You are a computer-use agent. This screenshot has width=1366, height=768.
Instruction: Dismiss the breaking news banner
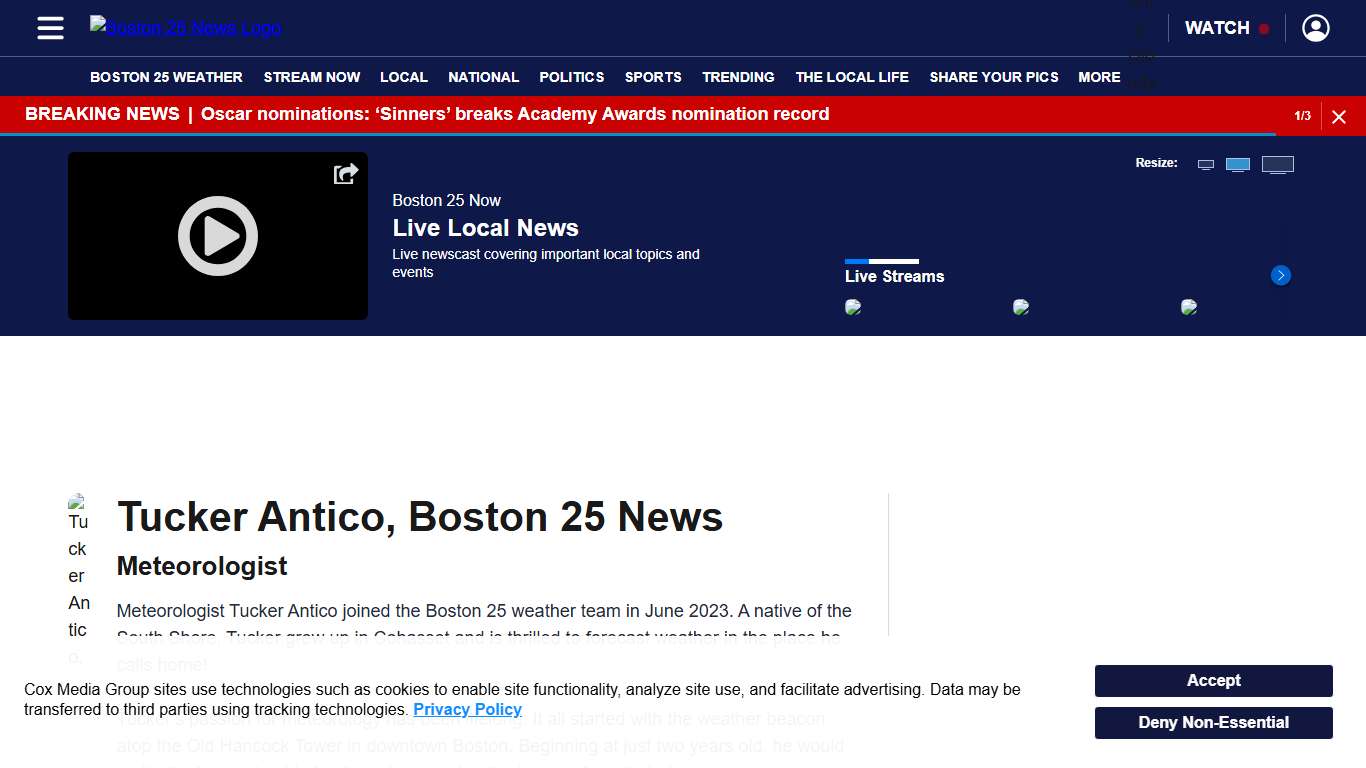[1339, 116]
